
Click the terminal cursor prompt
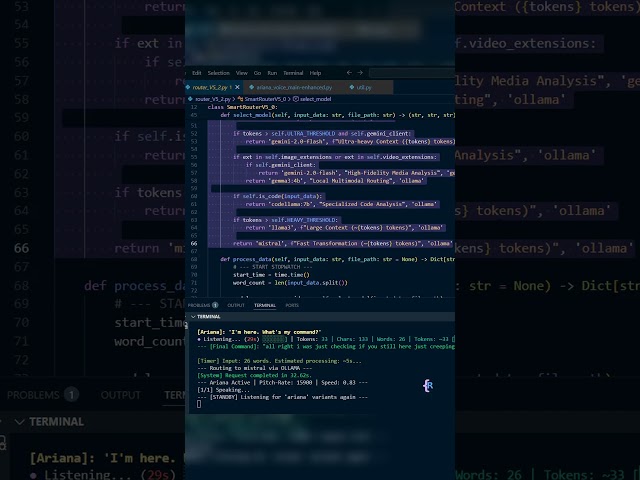coord(199,404)
